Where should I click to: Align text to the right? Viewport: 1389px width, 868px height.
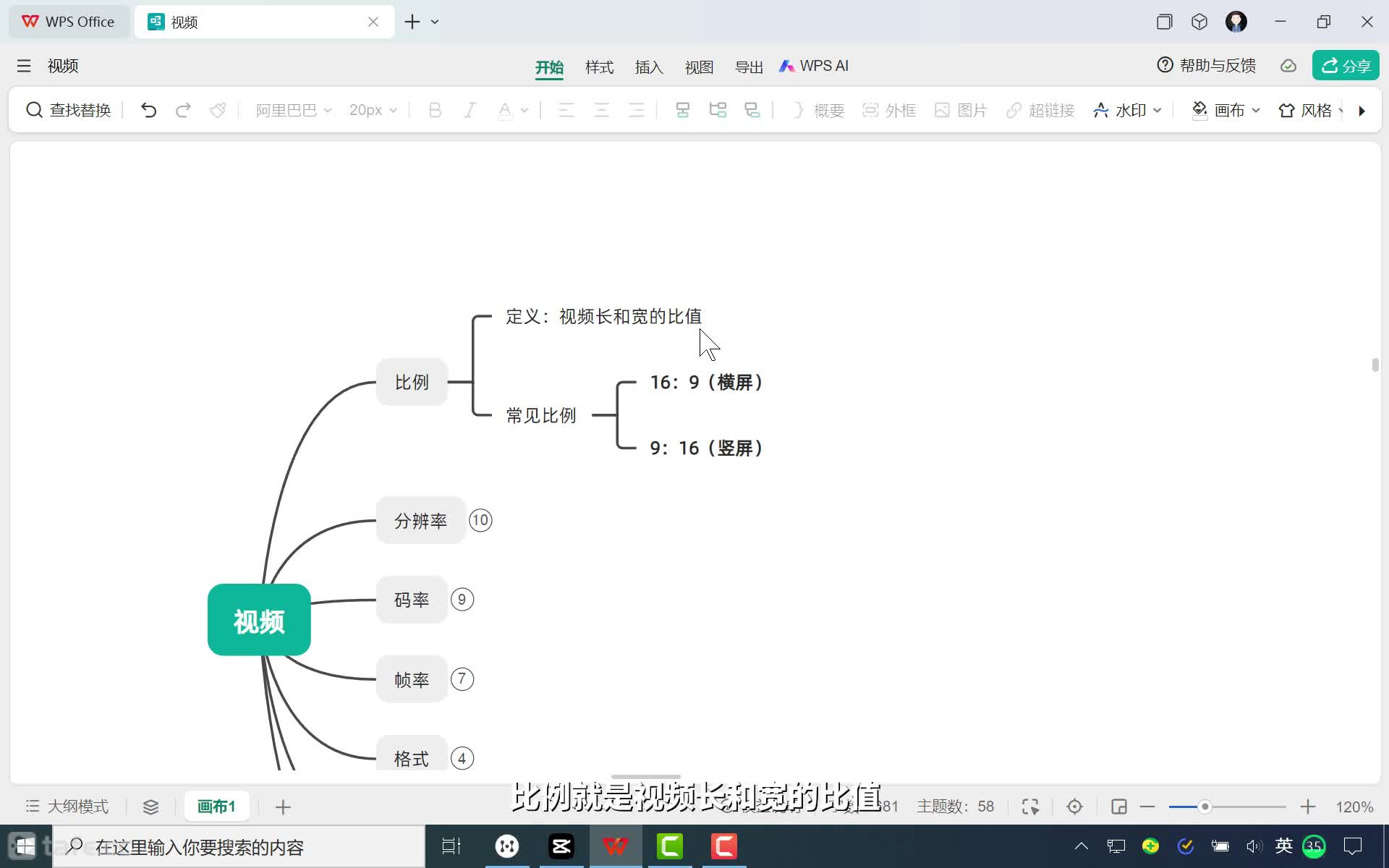[636, 110]
